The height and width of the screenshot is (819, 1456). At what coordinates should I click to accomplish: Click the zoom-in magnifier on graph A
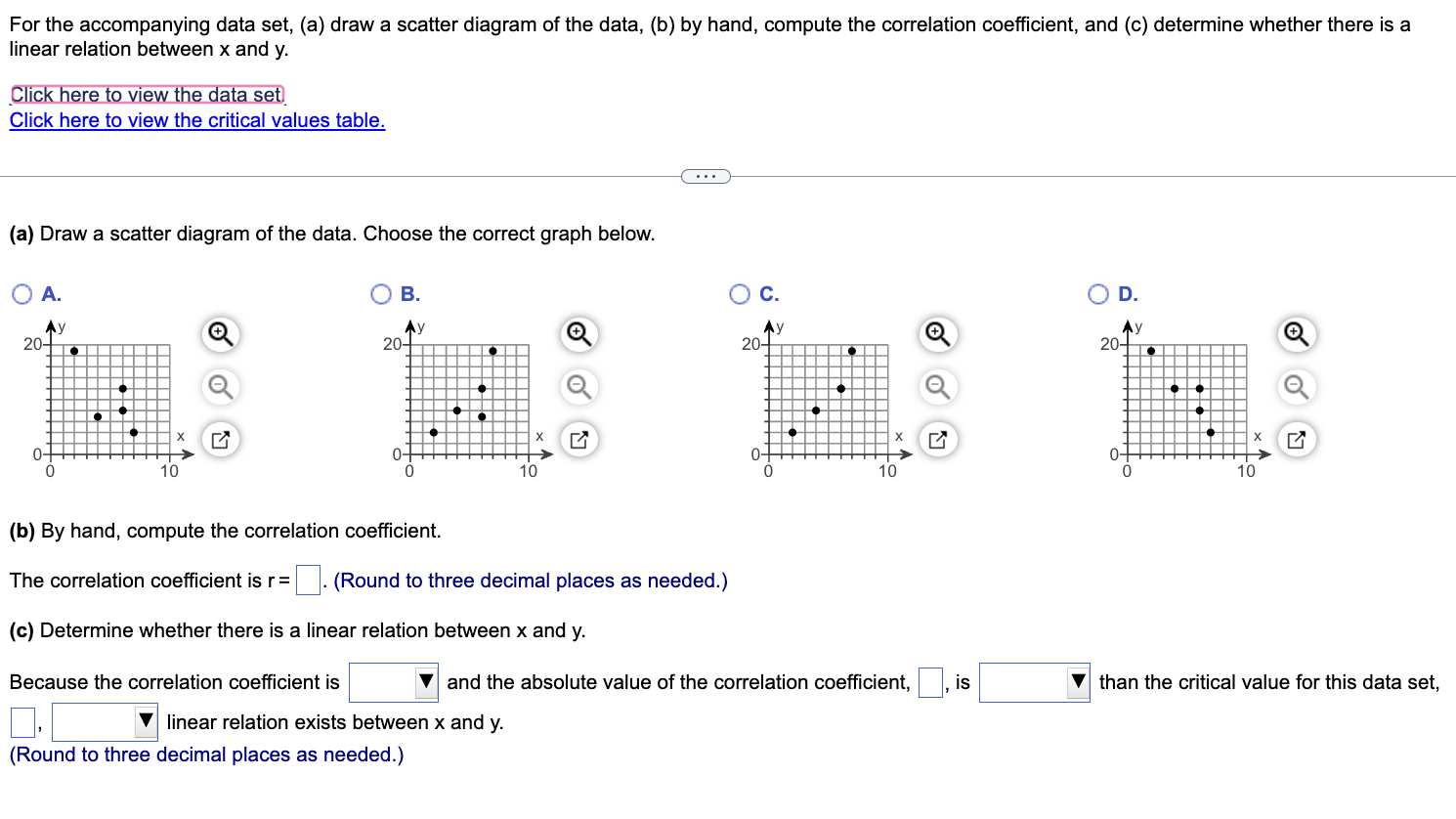point(220,334)
